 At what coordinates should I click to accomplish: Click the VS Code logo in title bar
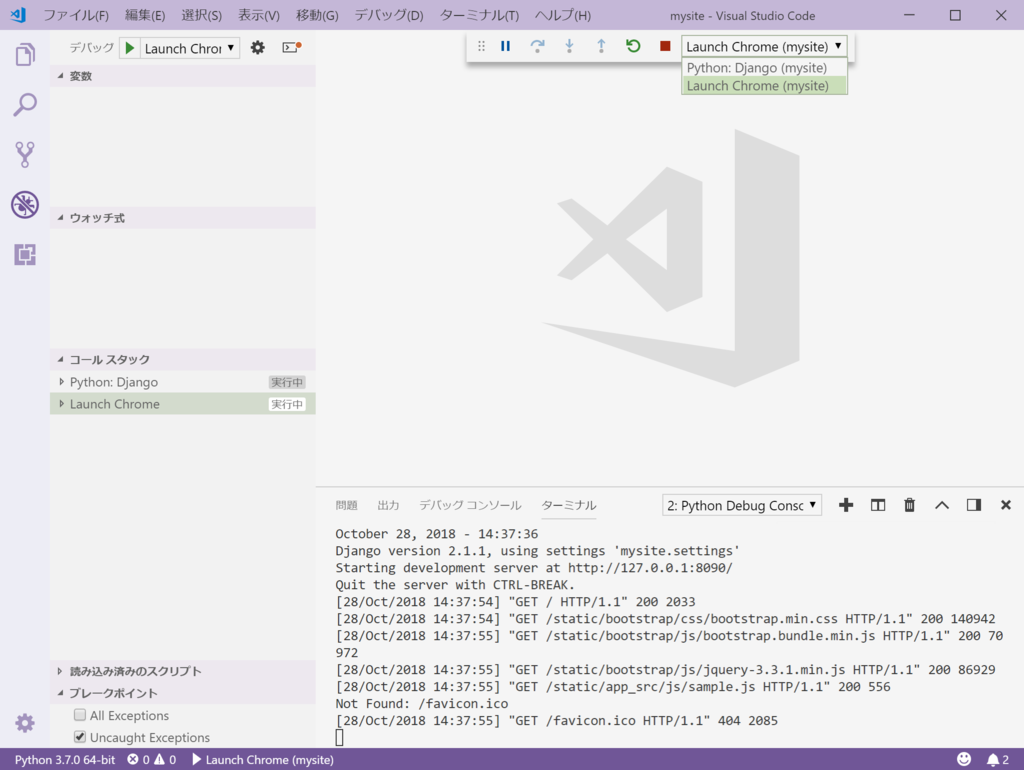[18, 14]
